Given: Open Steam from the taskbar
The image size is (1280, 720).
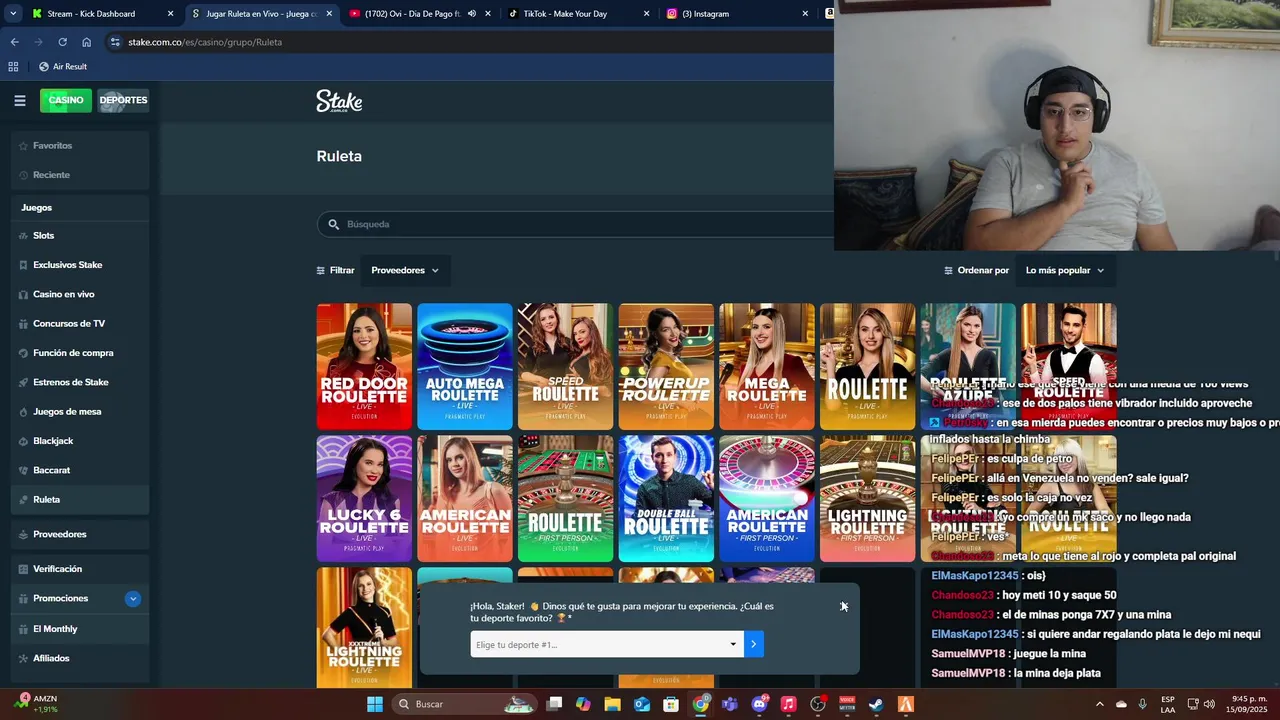Looking at the screenshot, I should pos(876,704).
